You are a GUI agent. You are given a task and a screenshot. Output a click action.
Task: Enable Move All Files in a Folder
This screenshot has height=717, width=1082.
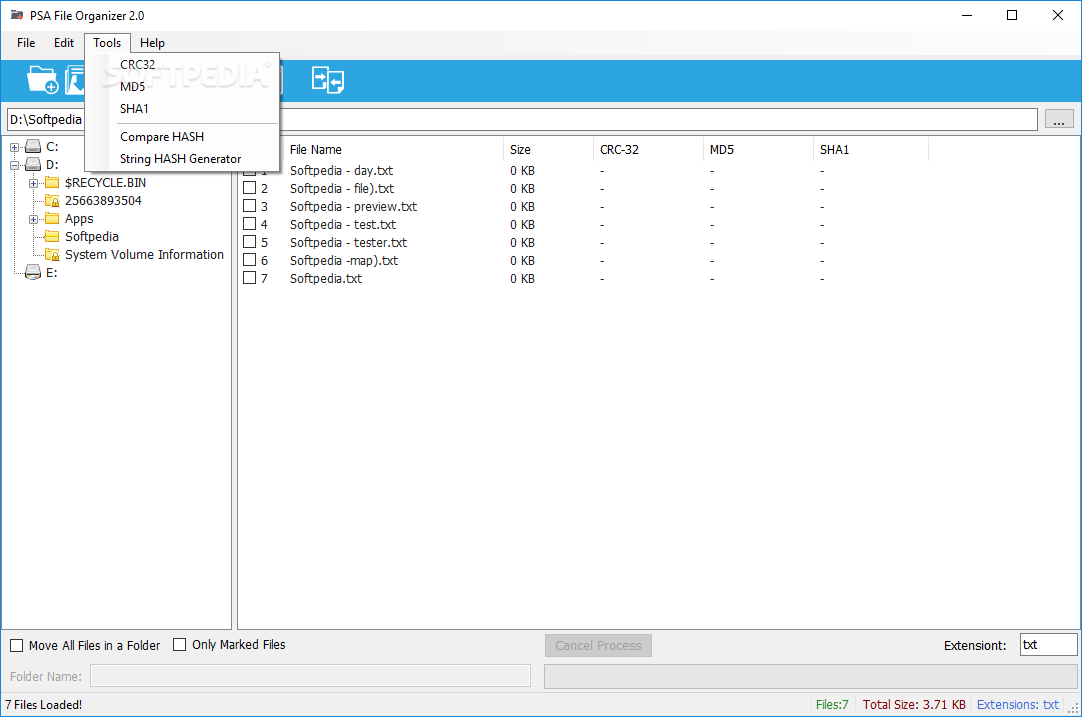17,646
